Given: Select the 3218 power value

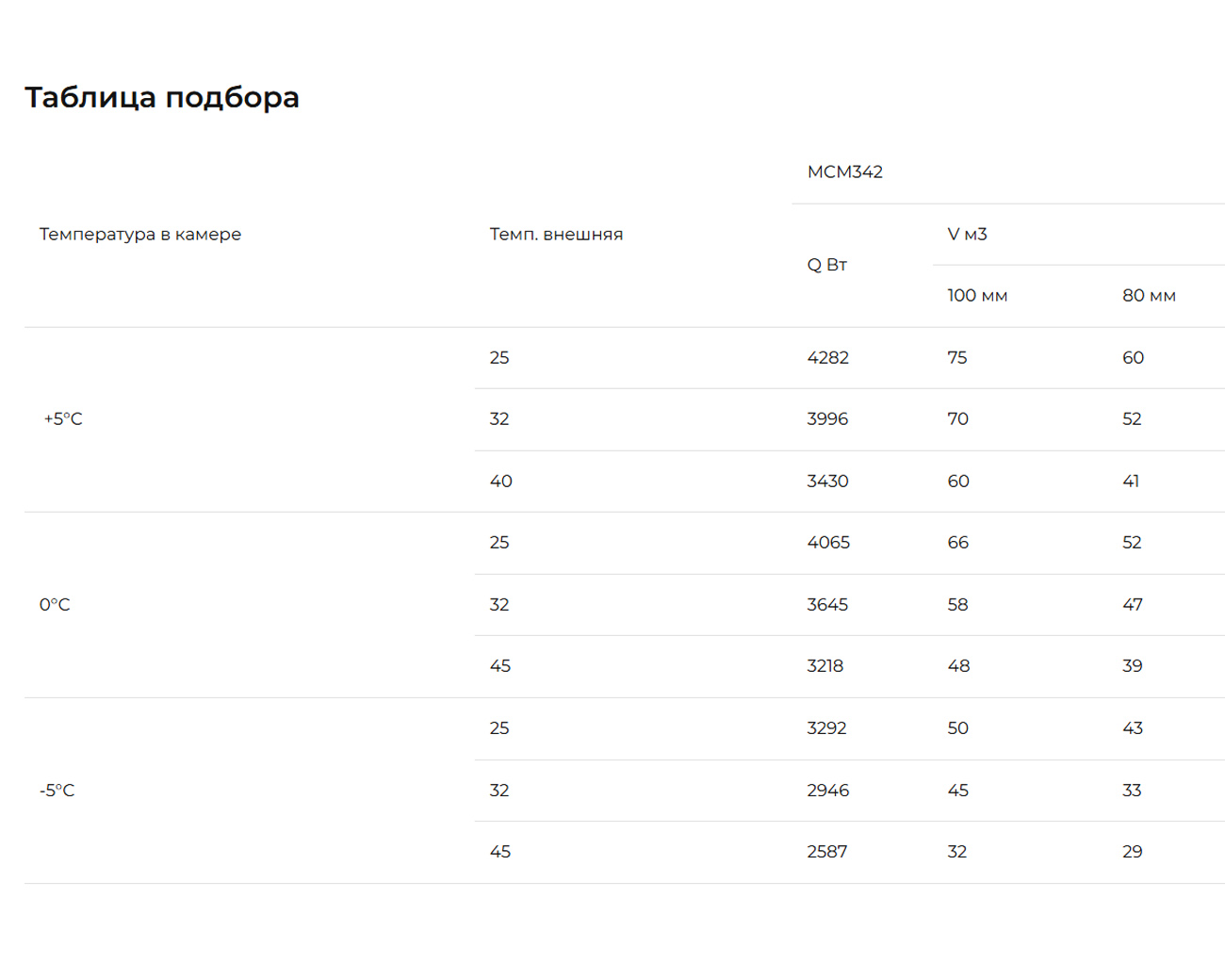Looking at the screenshot, I should (825, 666).
